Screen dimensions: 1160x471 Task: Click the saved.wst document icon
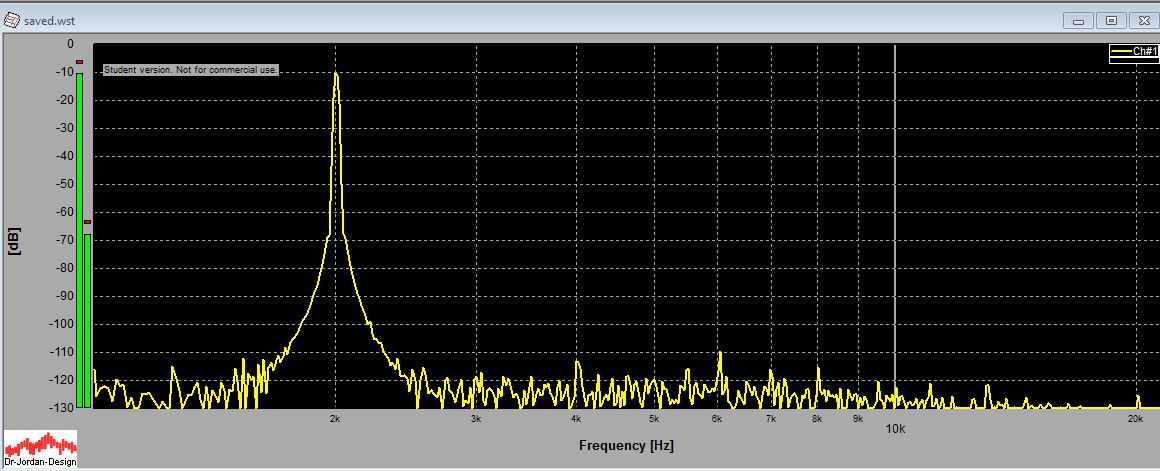(11, 20)
